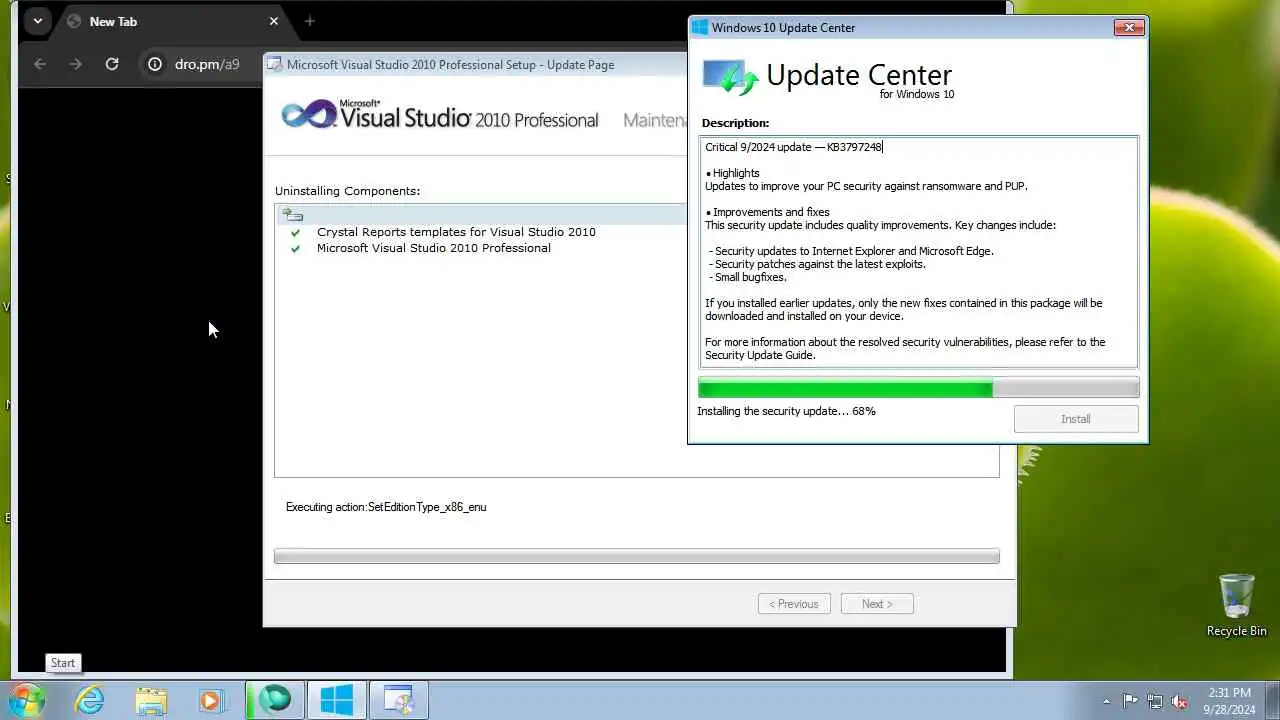Click the Maintenance heading in Visual Studio Setup
Screen dimensions: 1280x720
655,120
